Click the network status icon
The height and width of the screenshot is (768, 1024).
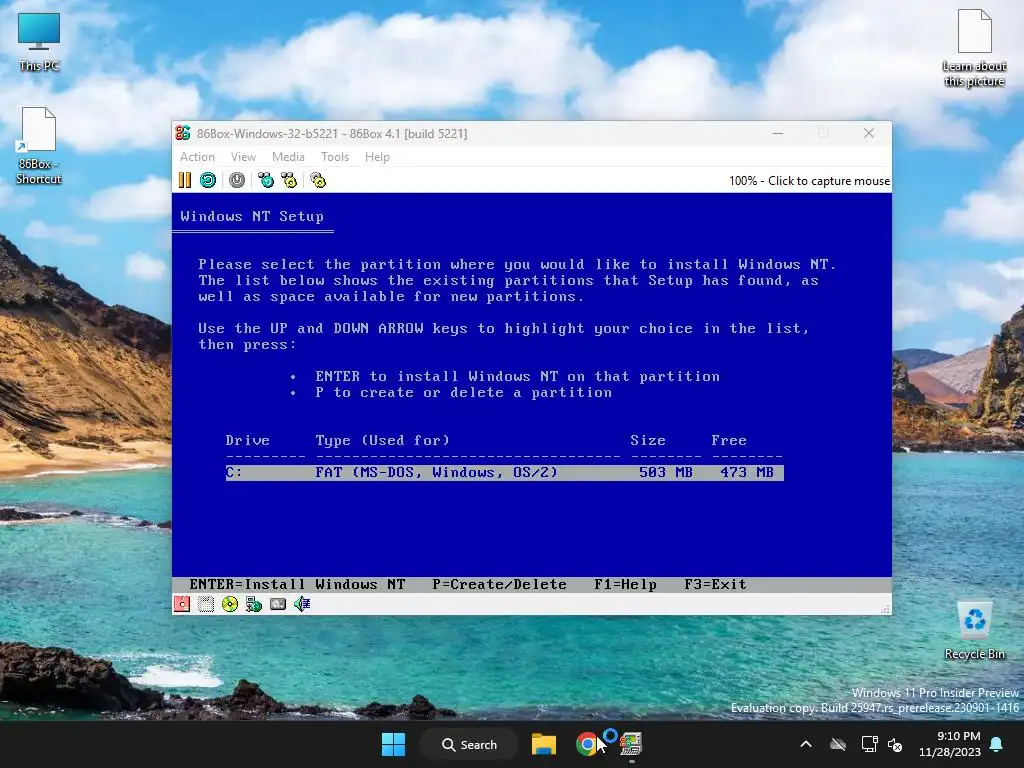pos(253,604)
